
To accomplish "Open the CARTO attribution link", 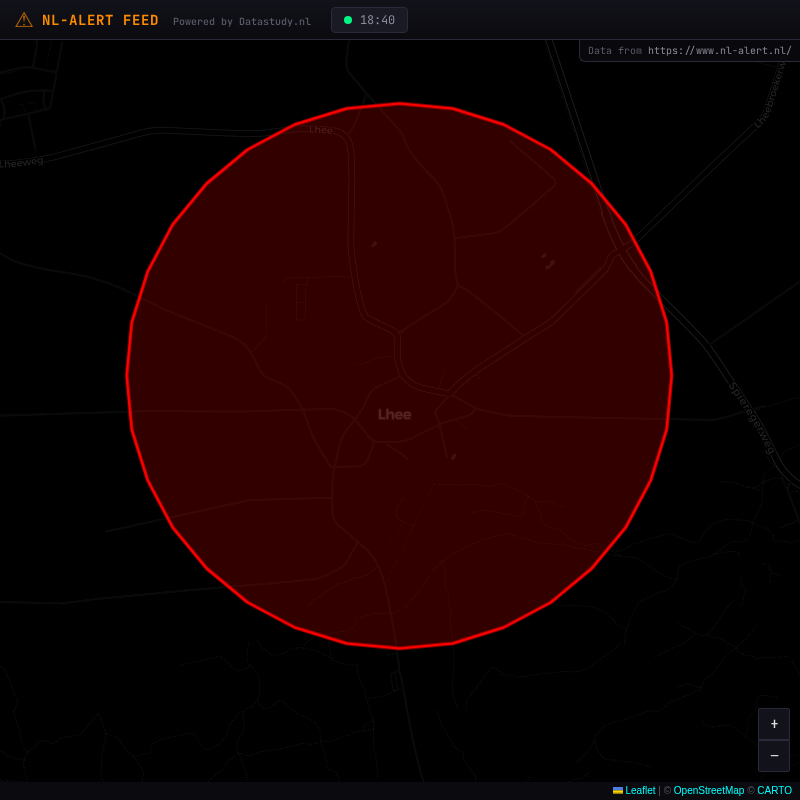I will (x=774, y=790).
